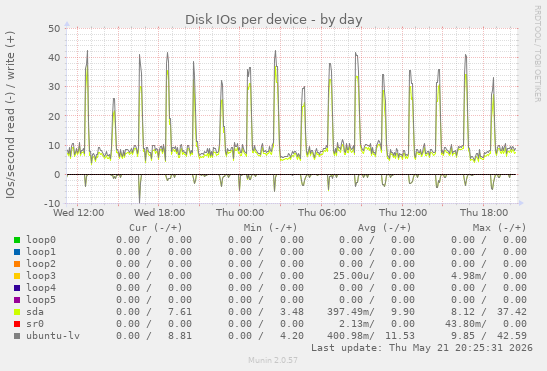This screenshot has height=371, width=547.
Task: Click the ubuntu-lv max write value 42.59
Action: (x=512, y=336)
